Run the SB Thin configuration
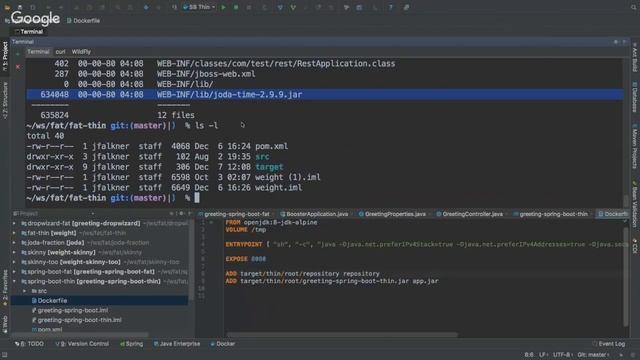Viewport: 640px width, 360px height. [223, 7]
